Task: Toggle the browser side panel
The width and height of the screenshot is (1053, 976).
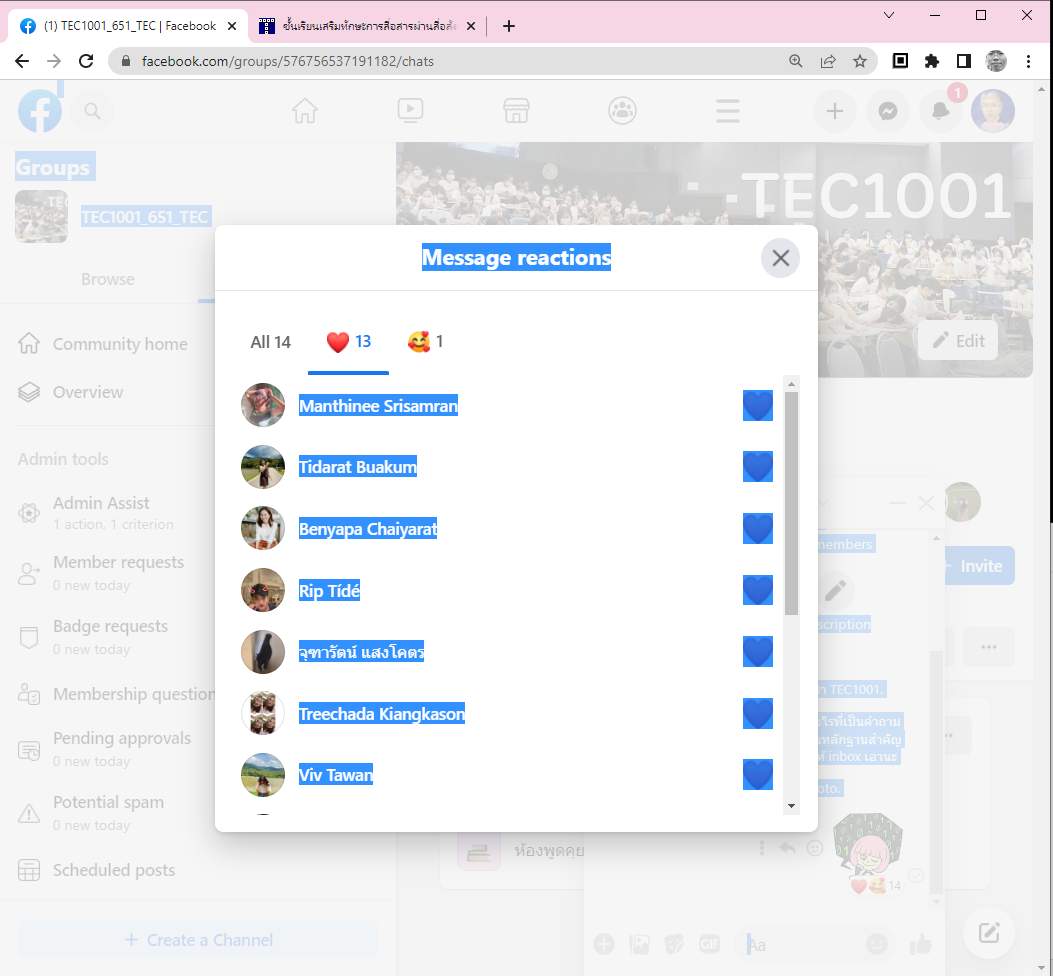Action: pos(964,61)
